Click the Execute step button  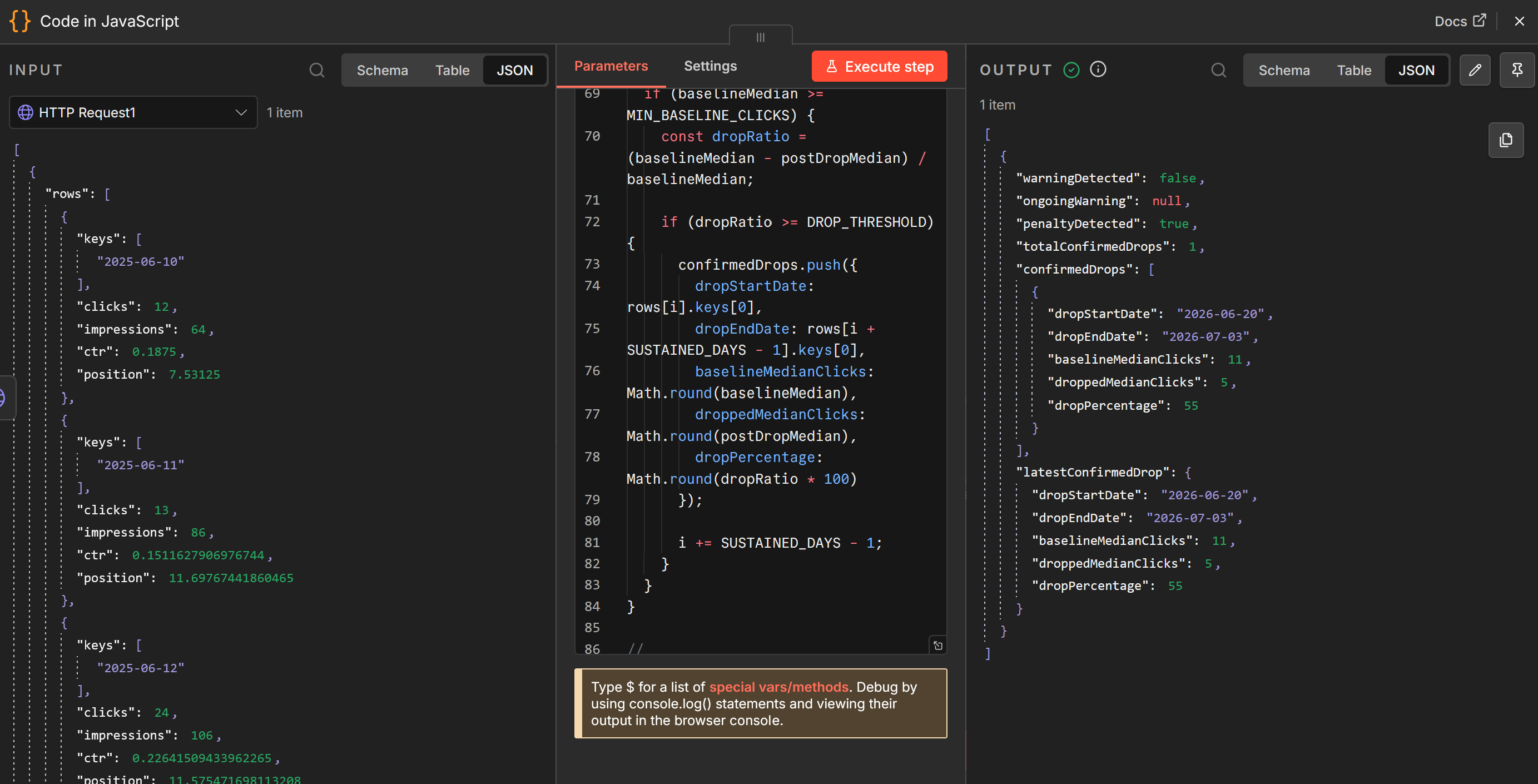click(x=879, y=66)
